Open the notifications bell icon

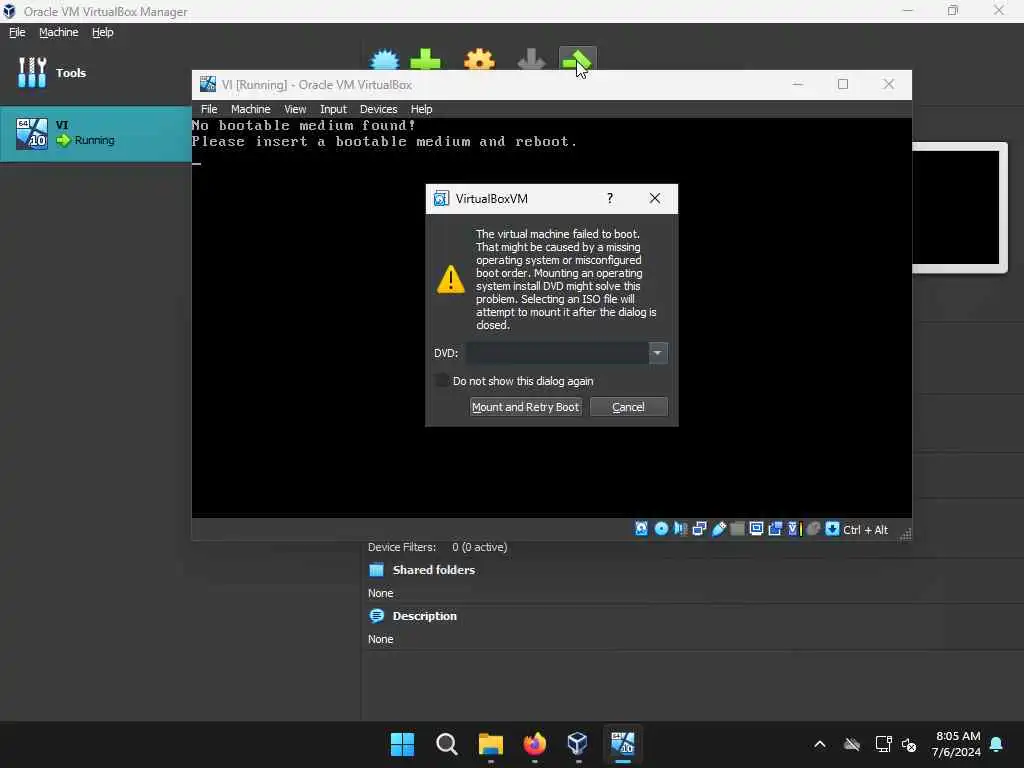pyautogui.click(x=997, y=744)
